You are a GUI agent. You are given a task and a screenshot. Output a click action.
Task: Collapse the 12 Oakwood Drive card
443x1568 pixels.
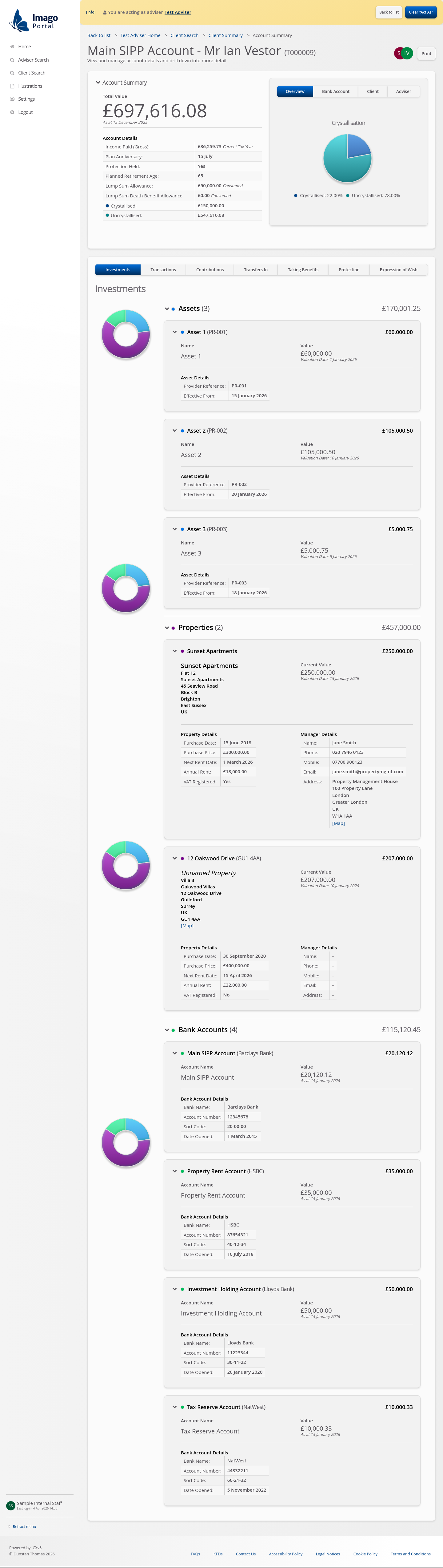pyautogui.click(x=175, y=859)
